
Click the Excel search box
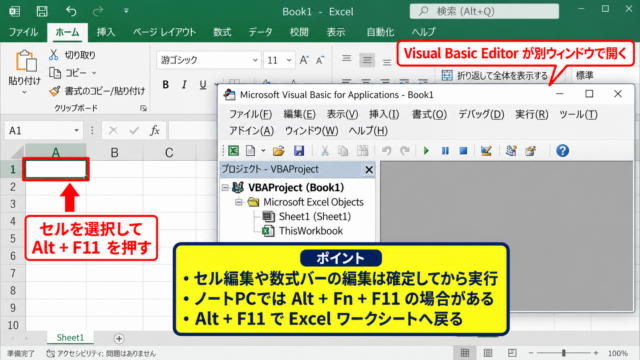484,11
